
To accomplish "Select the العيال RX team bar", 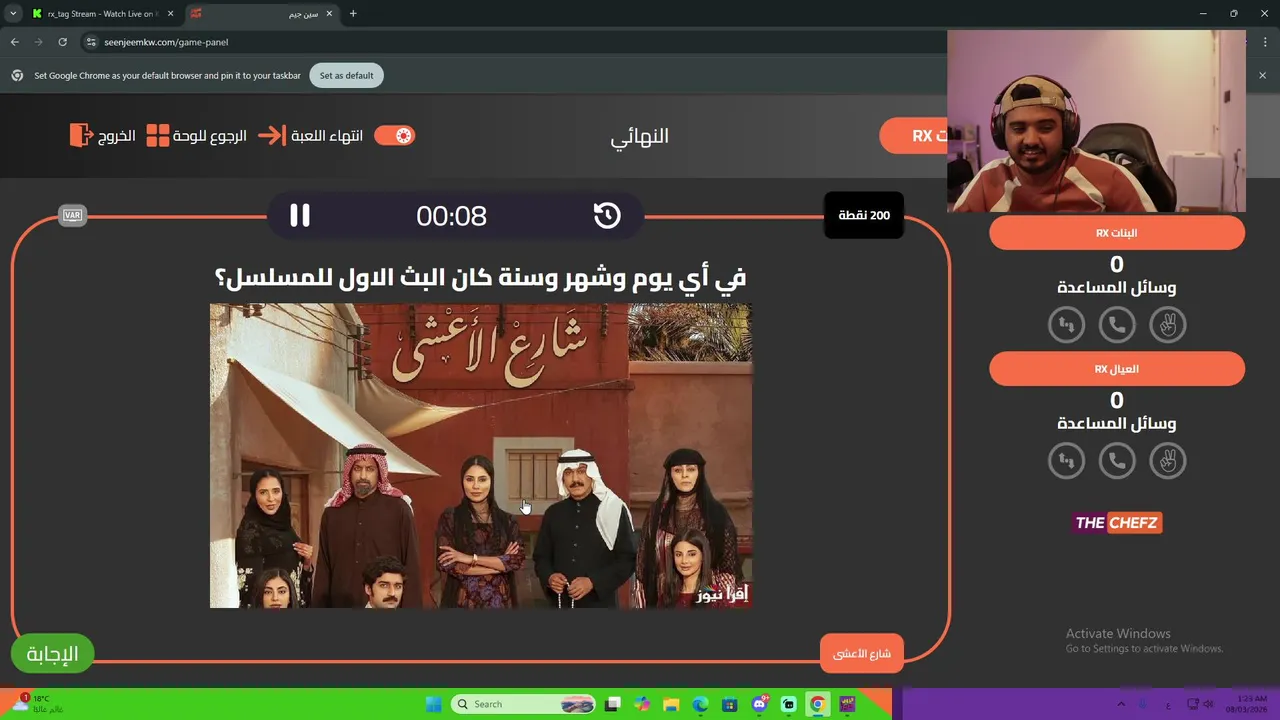I will pyautogui.click(x=1117, y=369).
